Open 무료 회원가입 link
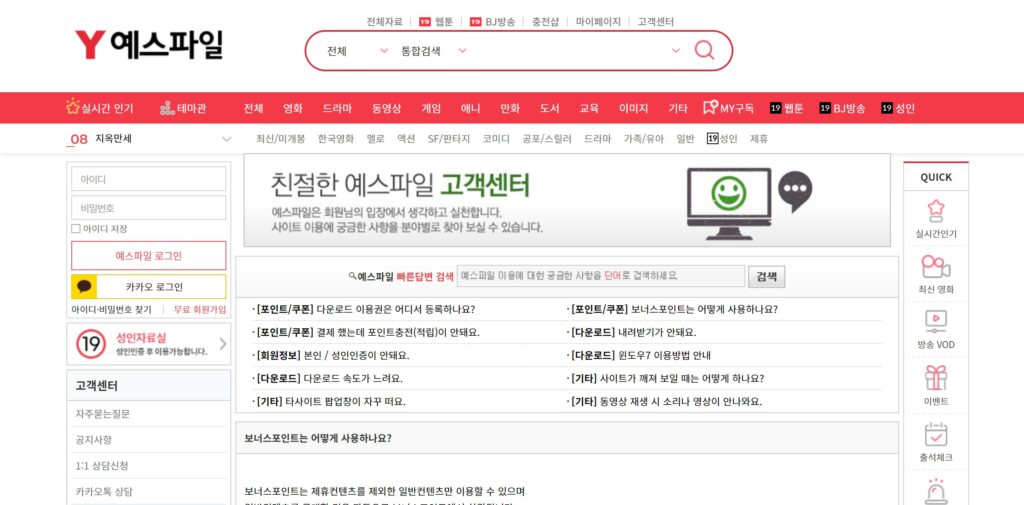This screenshot has height=505, width=1024. point(200,310)
